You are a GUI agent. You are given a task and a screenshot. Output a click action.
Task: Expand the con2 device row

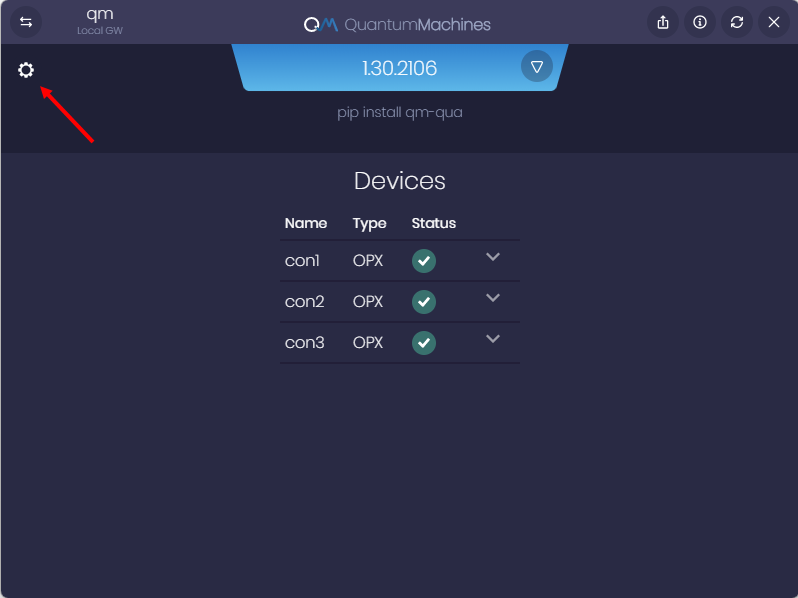(492, 298)
